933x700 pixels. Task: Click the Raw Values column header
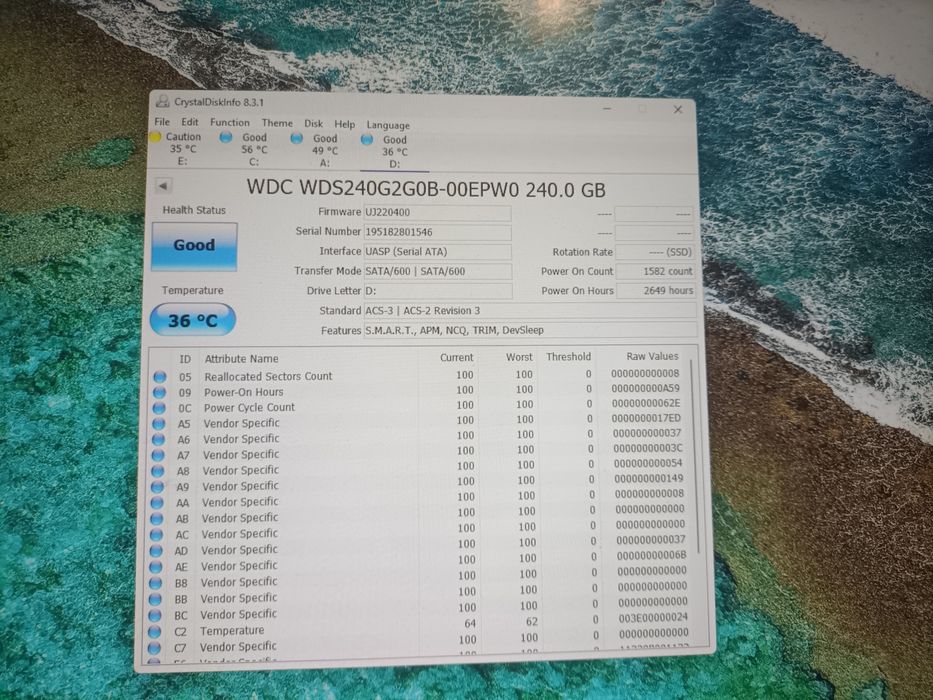[x=652, y=356]
